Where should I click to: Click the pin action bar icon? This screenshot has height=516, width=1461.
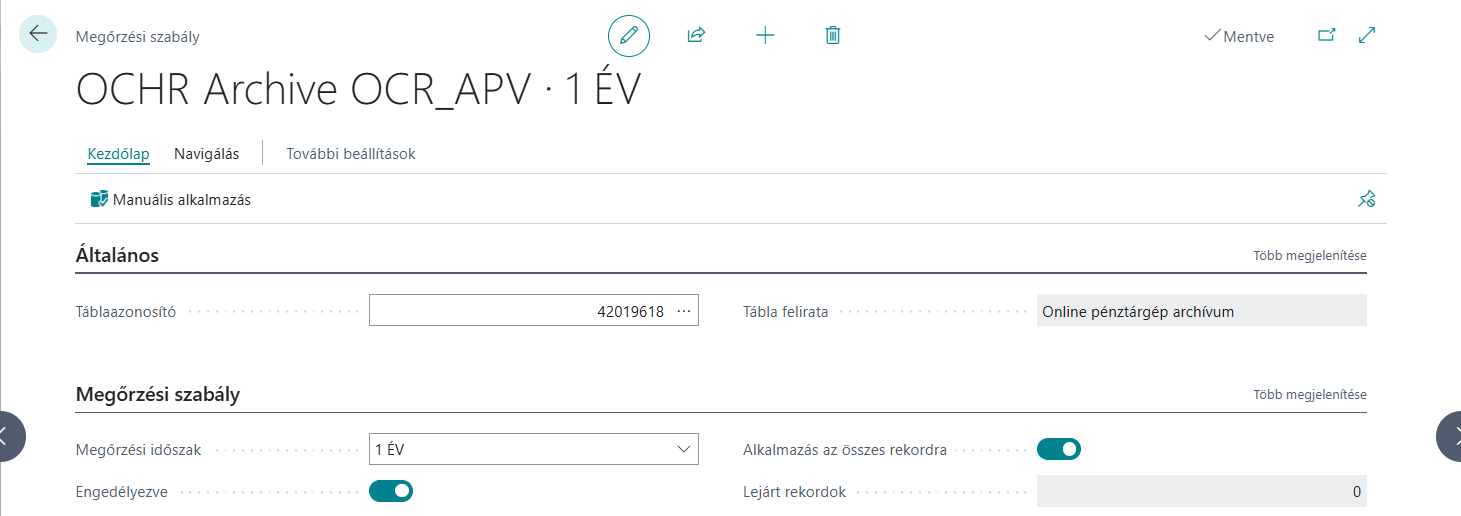coord(1366,200)
